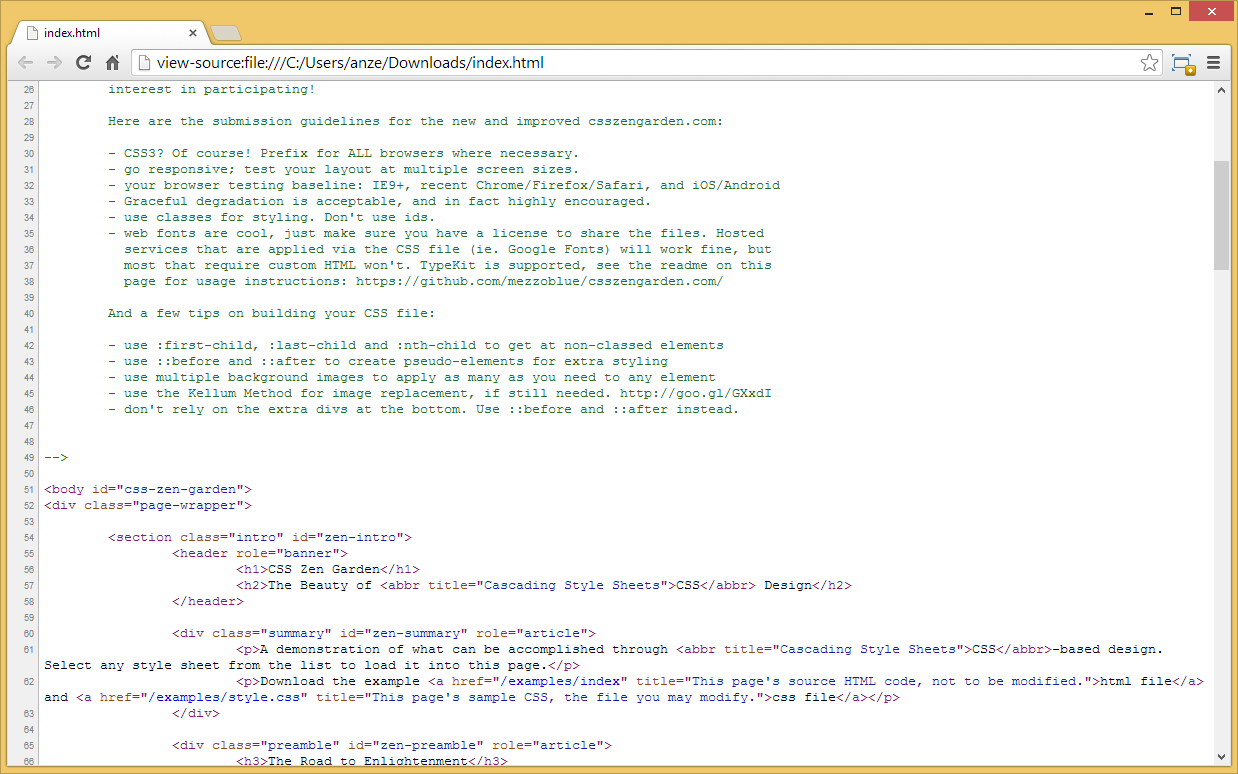Click the closing </header> tag
This screenshot has height=774, width=1238.
tap(208, 602)
